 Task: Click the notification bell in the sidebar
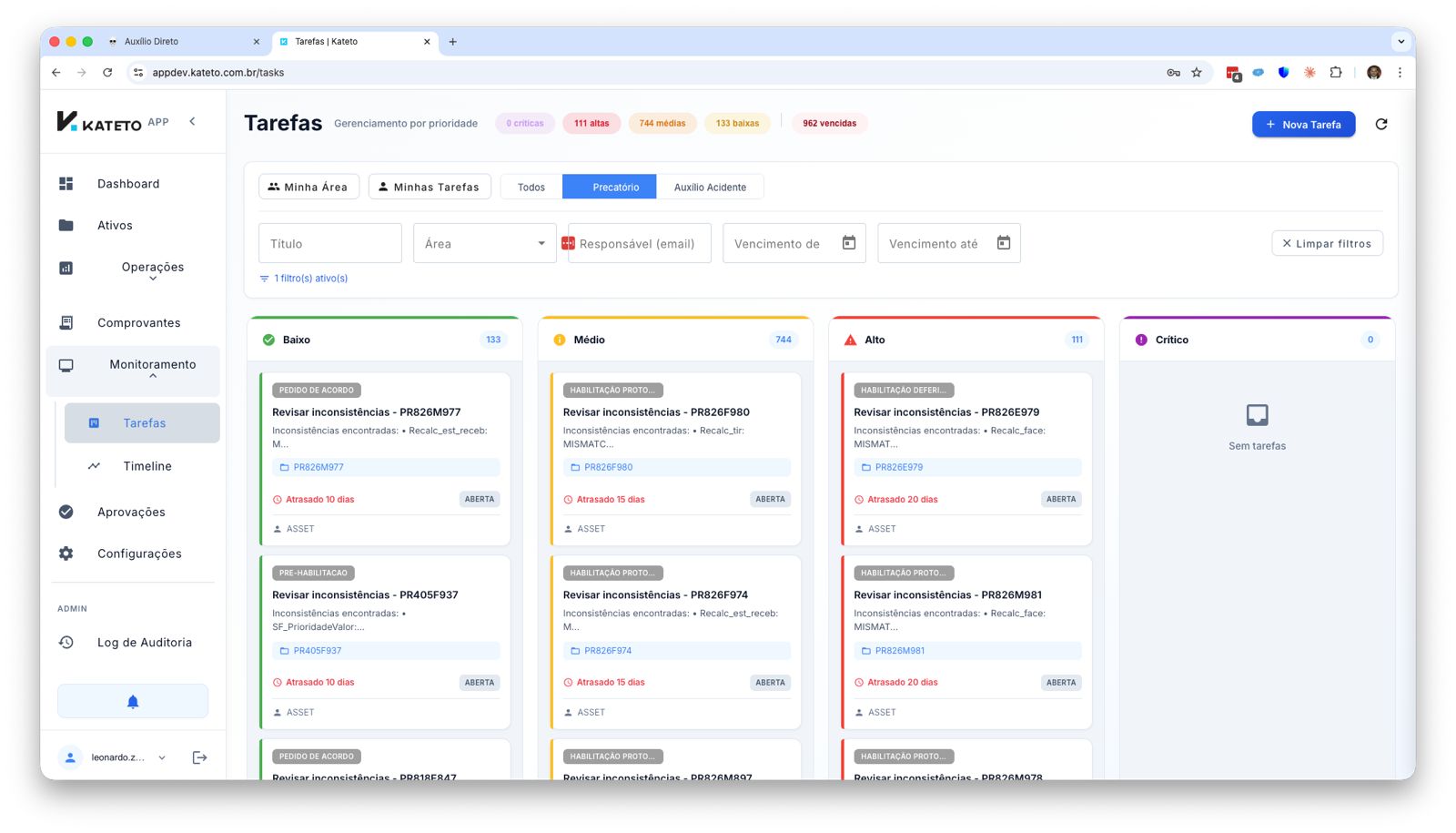pyautogui.click(x=133, y=701)
